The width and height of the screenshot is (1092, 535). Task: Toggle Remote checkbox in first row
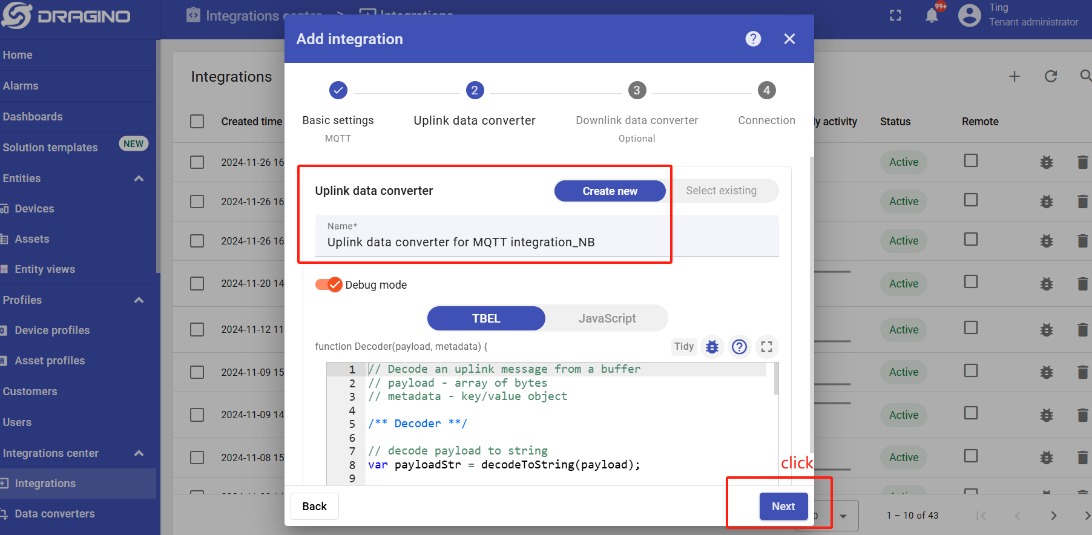[971, 161]
